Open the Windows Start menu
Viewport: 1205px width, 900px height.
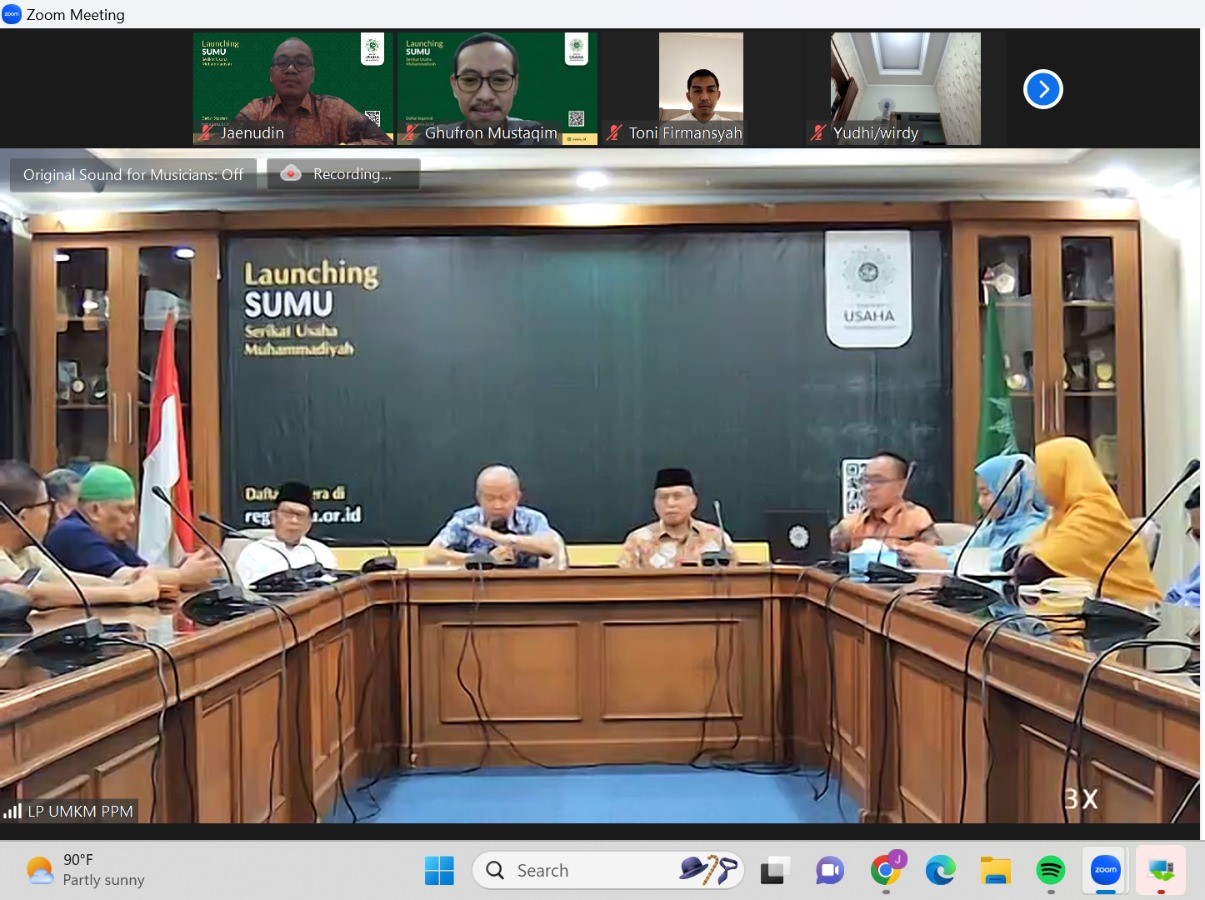click(439, 871)
